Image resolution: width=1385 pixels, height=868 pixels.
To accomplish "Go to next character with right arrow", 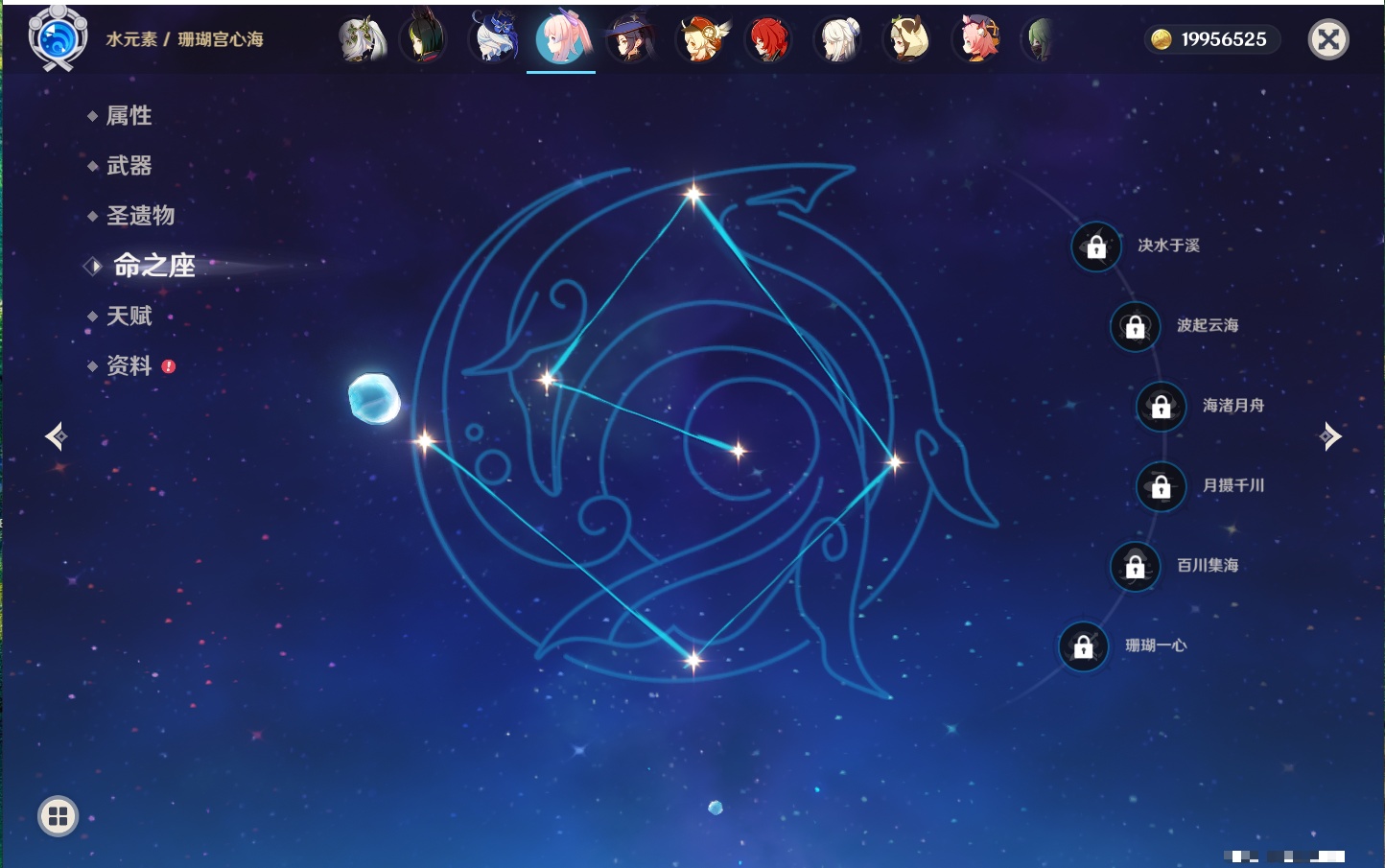I will pos(1330,436).
